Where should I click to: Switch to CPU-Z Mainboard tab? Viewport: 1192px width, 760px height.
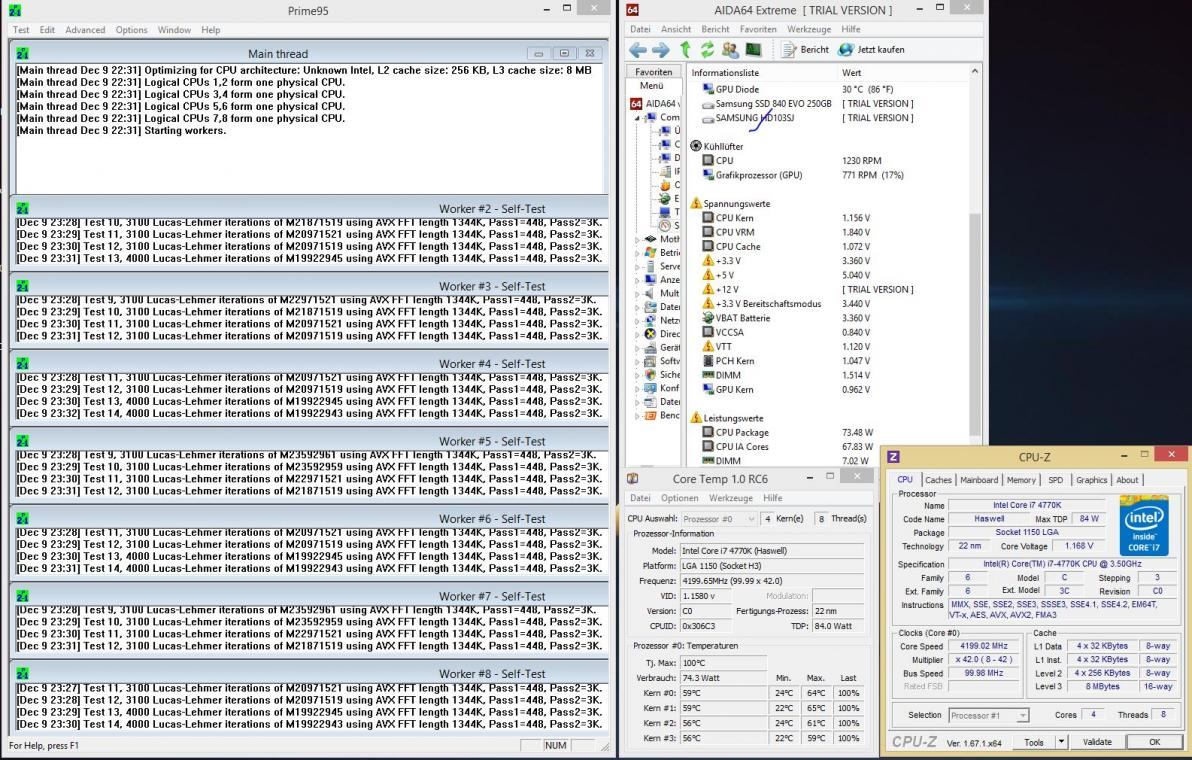point(979,480)
